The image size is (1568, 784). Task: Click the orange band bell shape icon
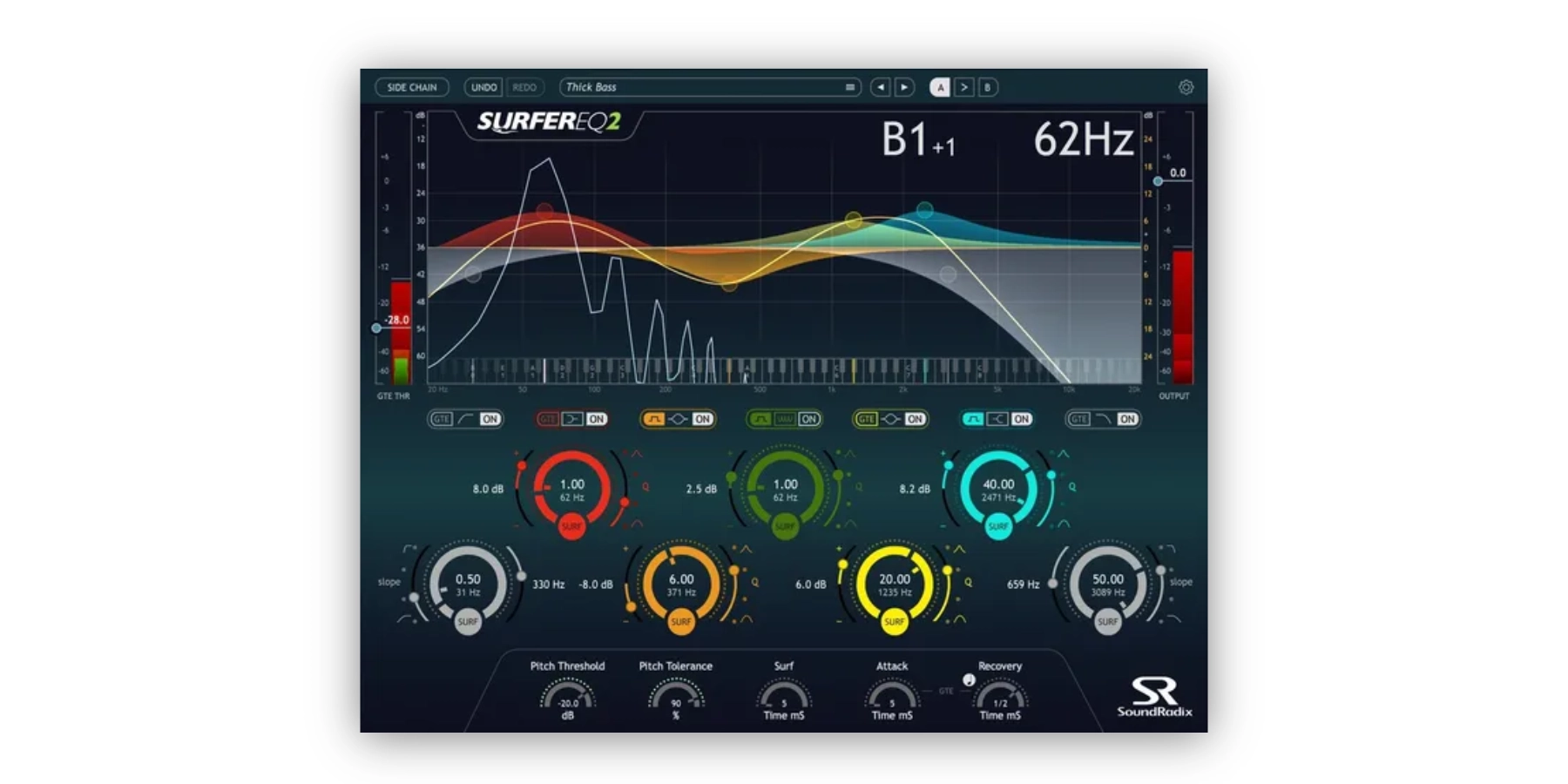678,419
